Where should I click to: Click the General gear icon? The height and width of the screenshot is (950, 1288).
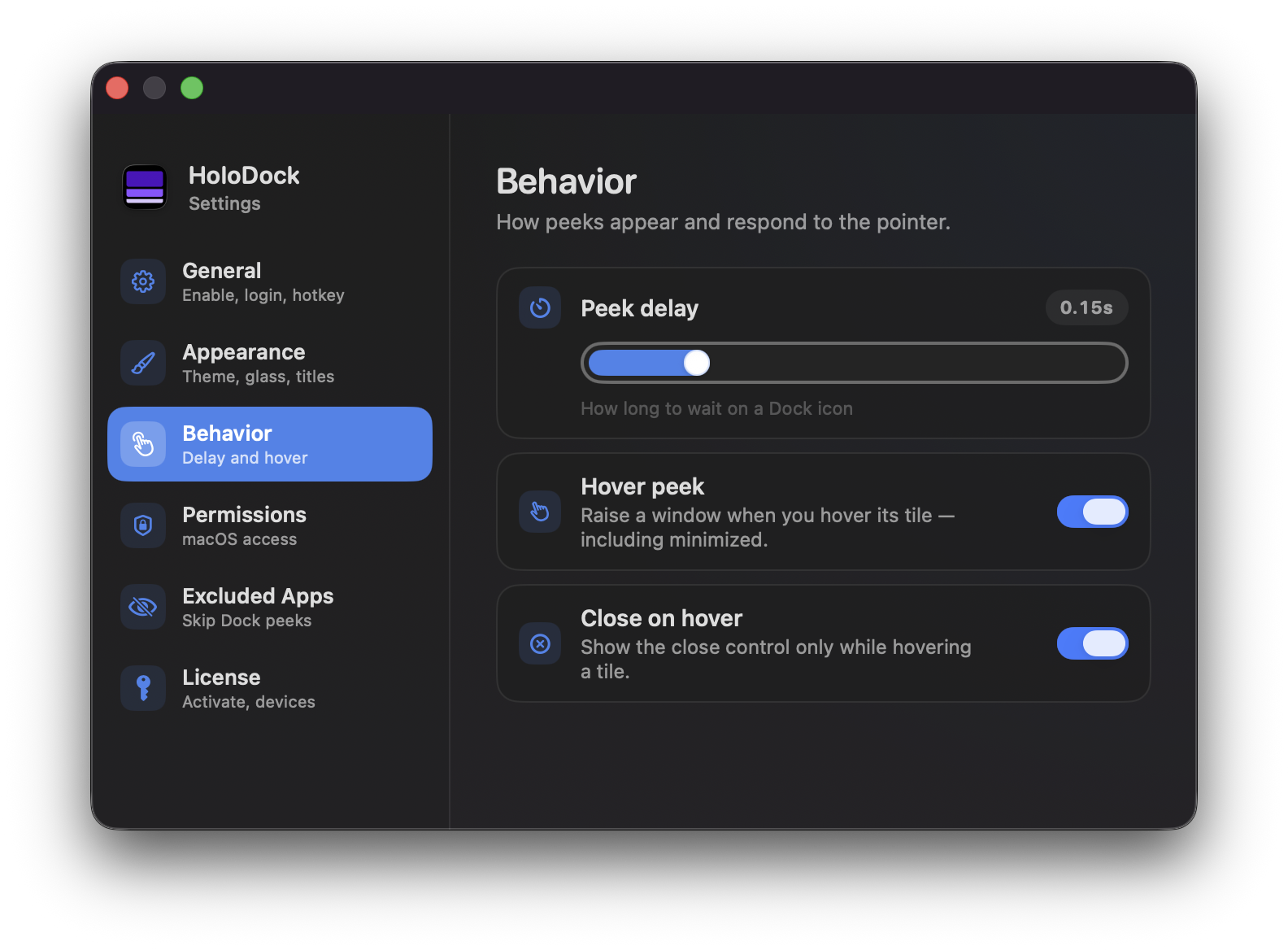(143, 281)
